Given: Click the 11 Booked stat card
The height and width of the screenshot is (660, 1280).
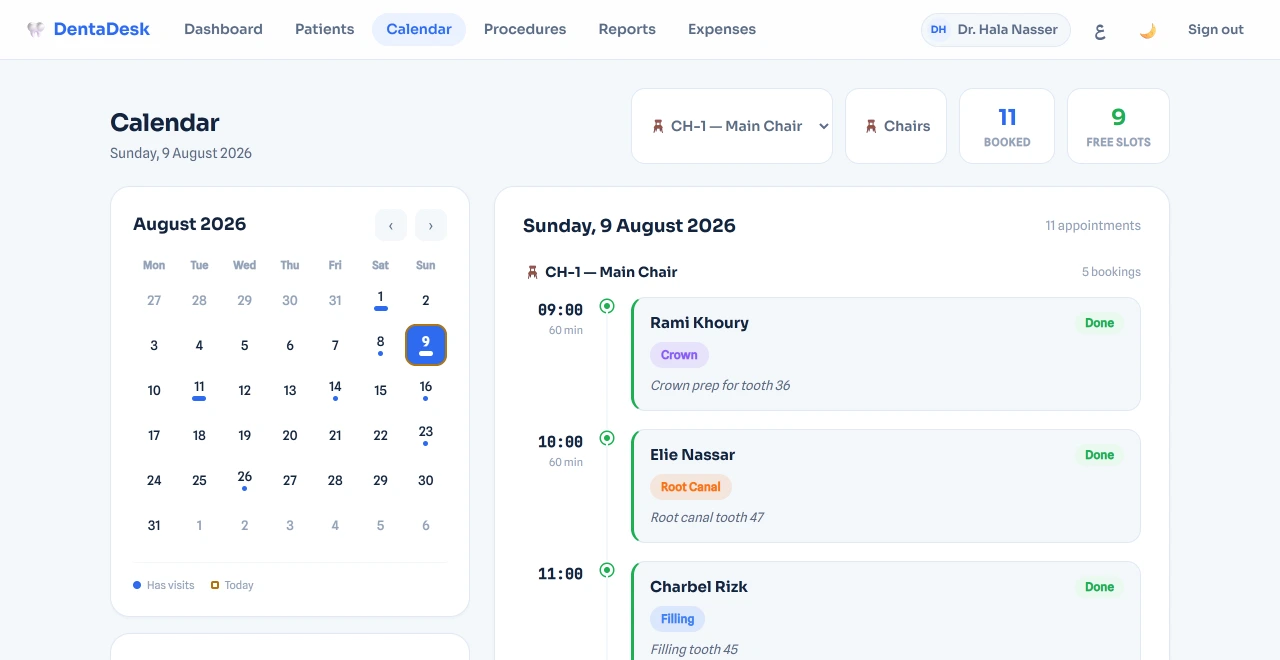Looking at the screenshot, I should click(1007, 126).
